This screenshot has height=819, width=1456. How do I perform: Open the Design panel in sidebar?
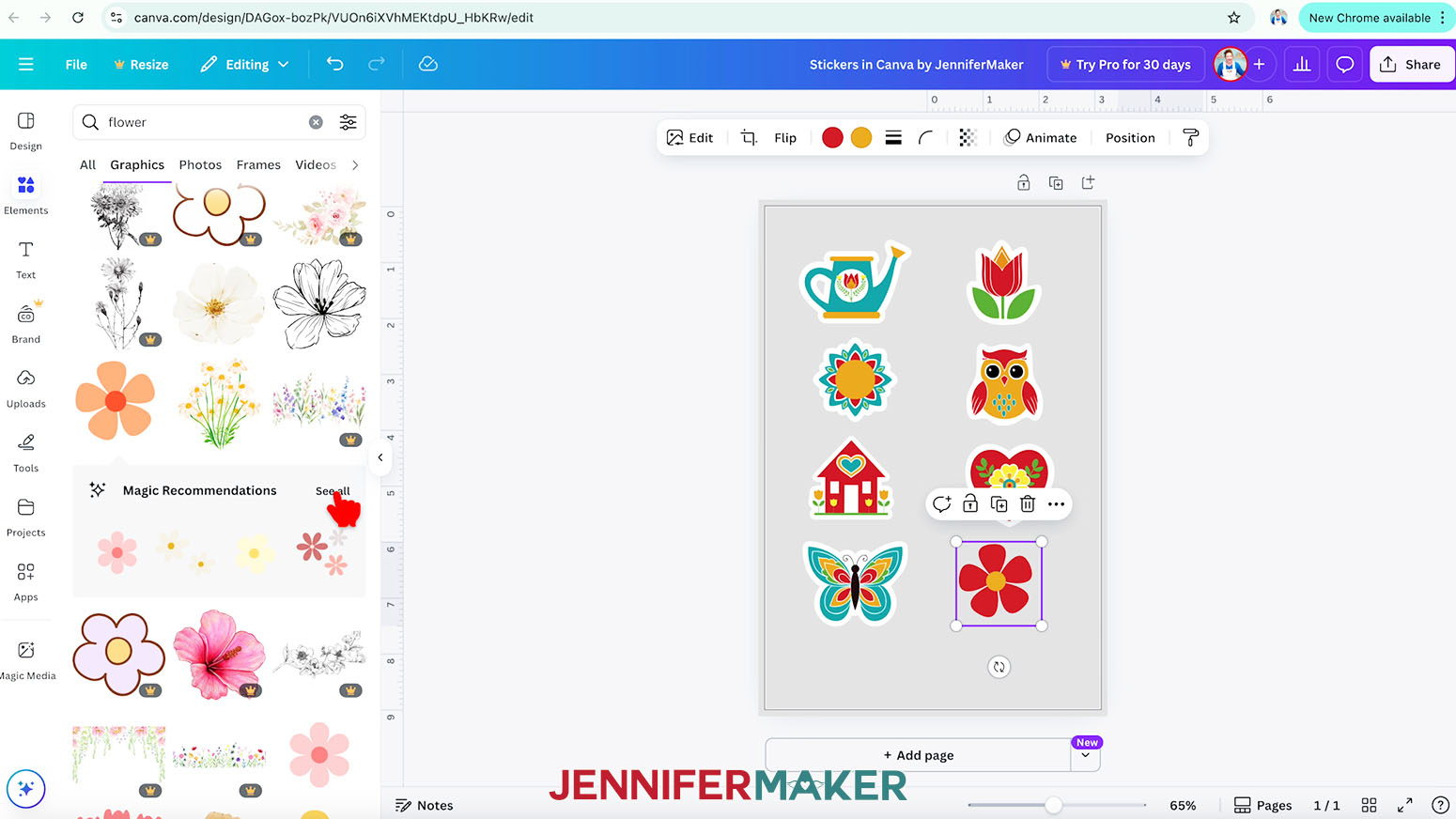click(25, 131)
